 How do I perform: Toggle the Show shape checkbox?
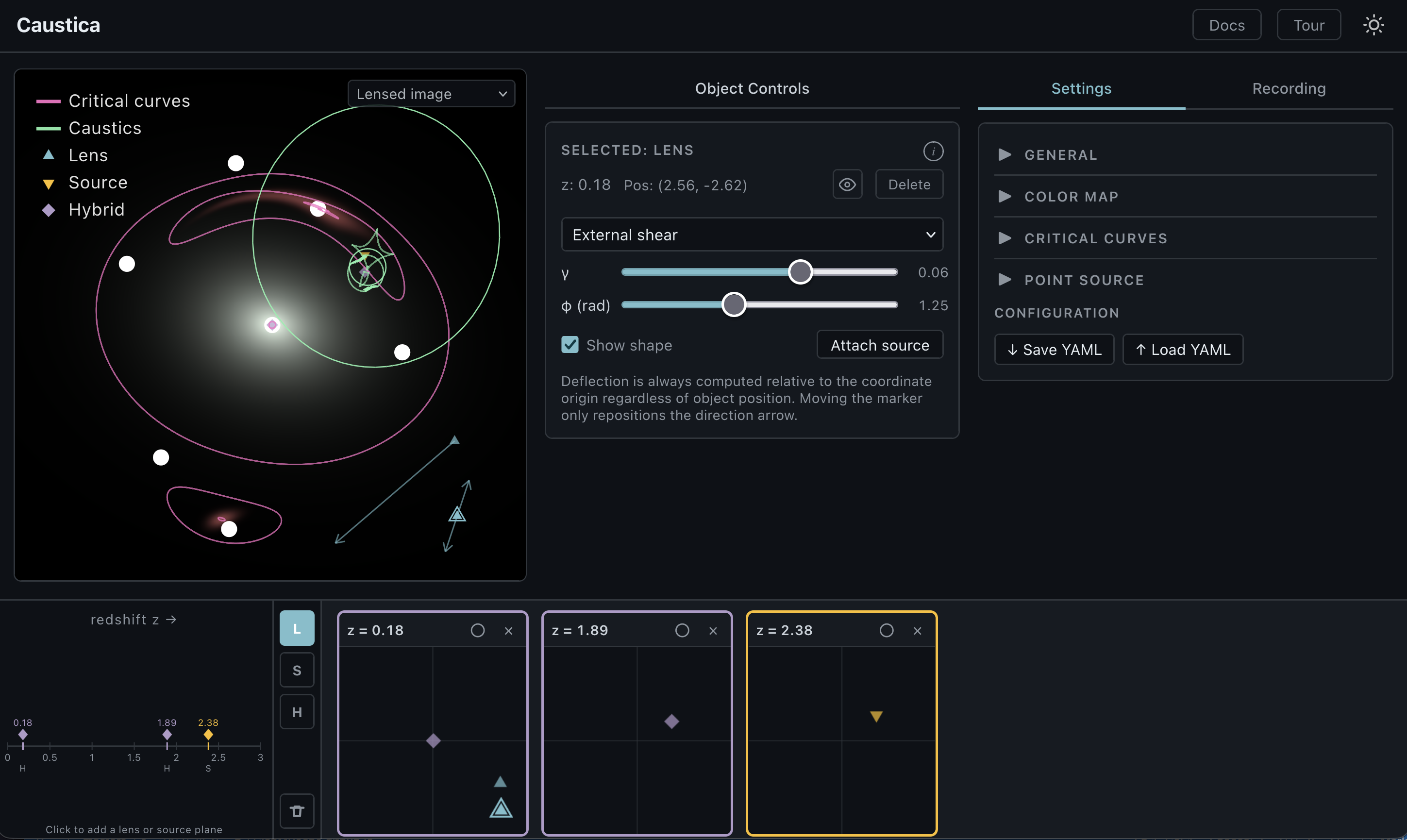pos(569,345)
